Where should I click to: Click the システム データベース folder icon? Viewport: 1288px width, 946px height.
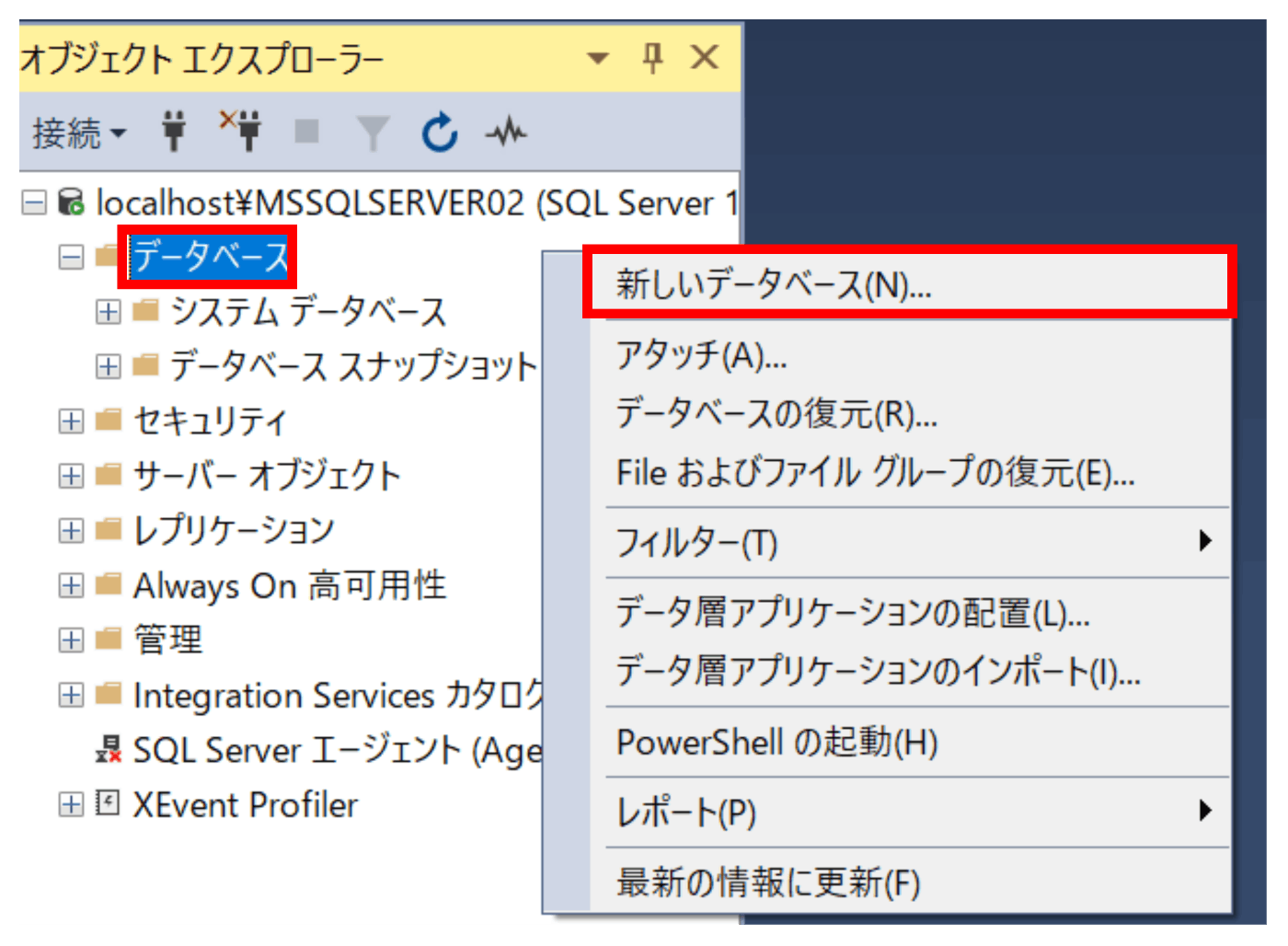145,311
